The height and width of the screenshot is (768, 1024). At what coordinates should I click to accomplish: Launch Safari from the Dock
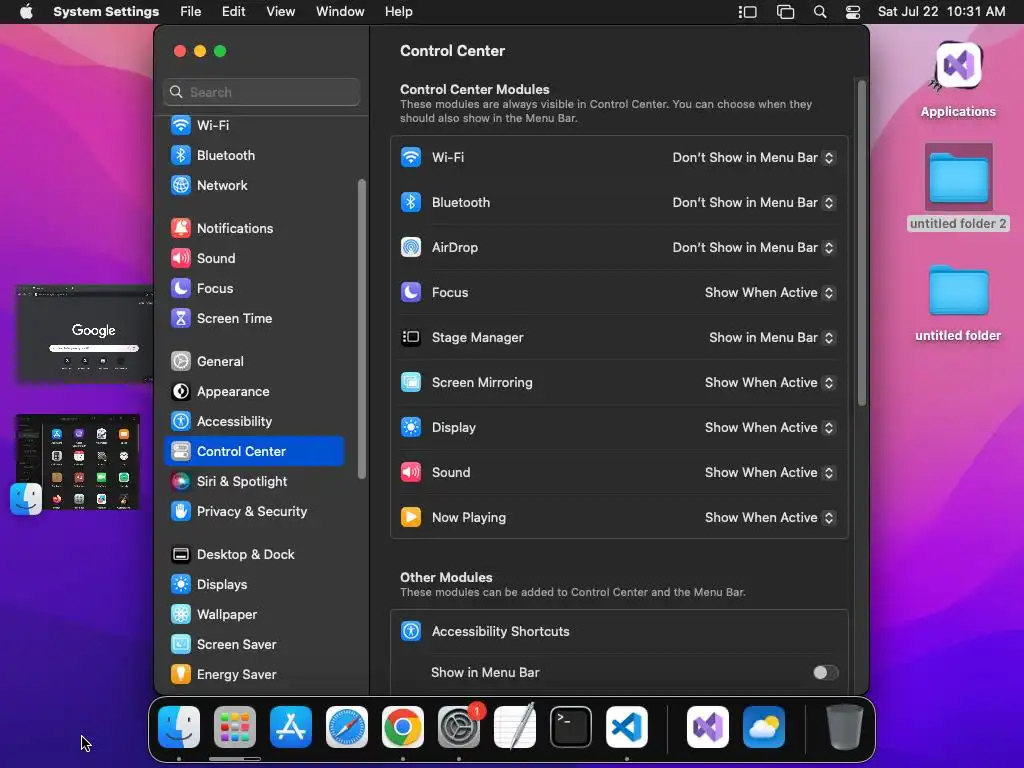pos(347,727)
